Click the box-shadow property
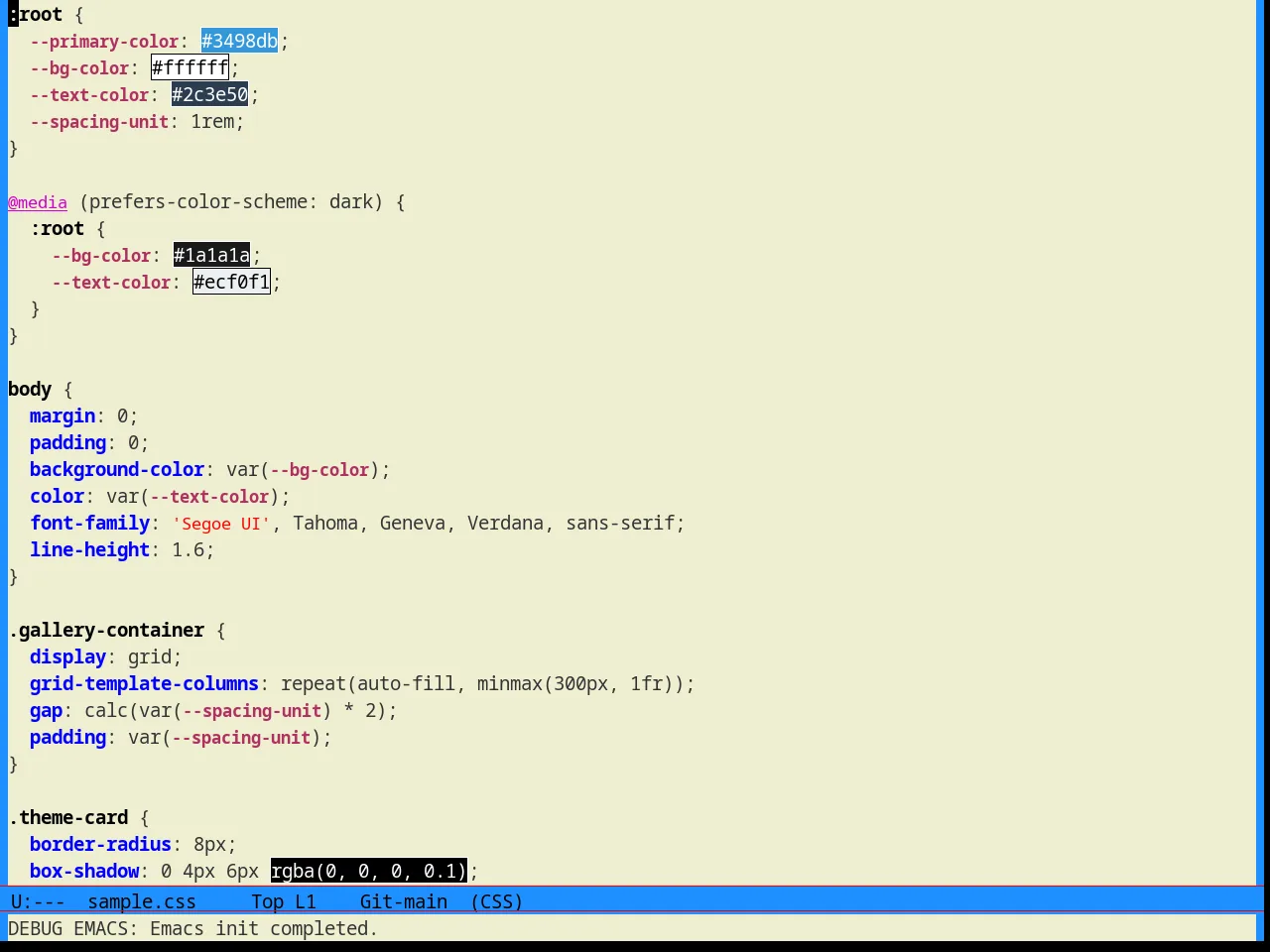The height and width of the screenshot is (952, 1270). click(84, 871)
